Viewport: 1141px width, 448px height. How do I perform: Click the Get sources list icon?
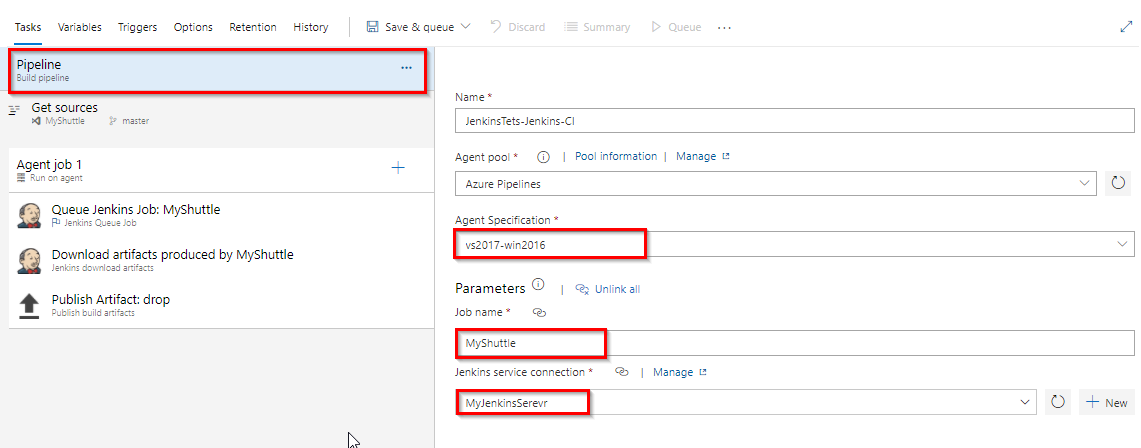(x=14, y=110)
